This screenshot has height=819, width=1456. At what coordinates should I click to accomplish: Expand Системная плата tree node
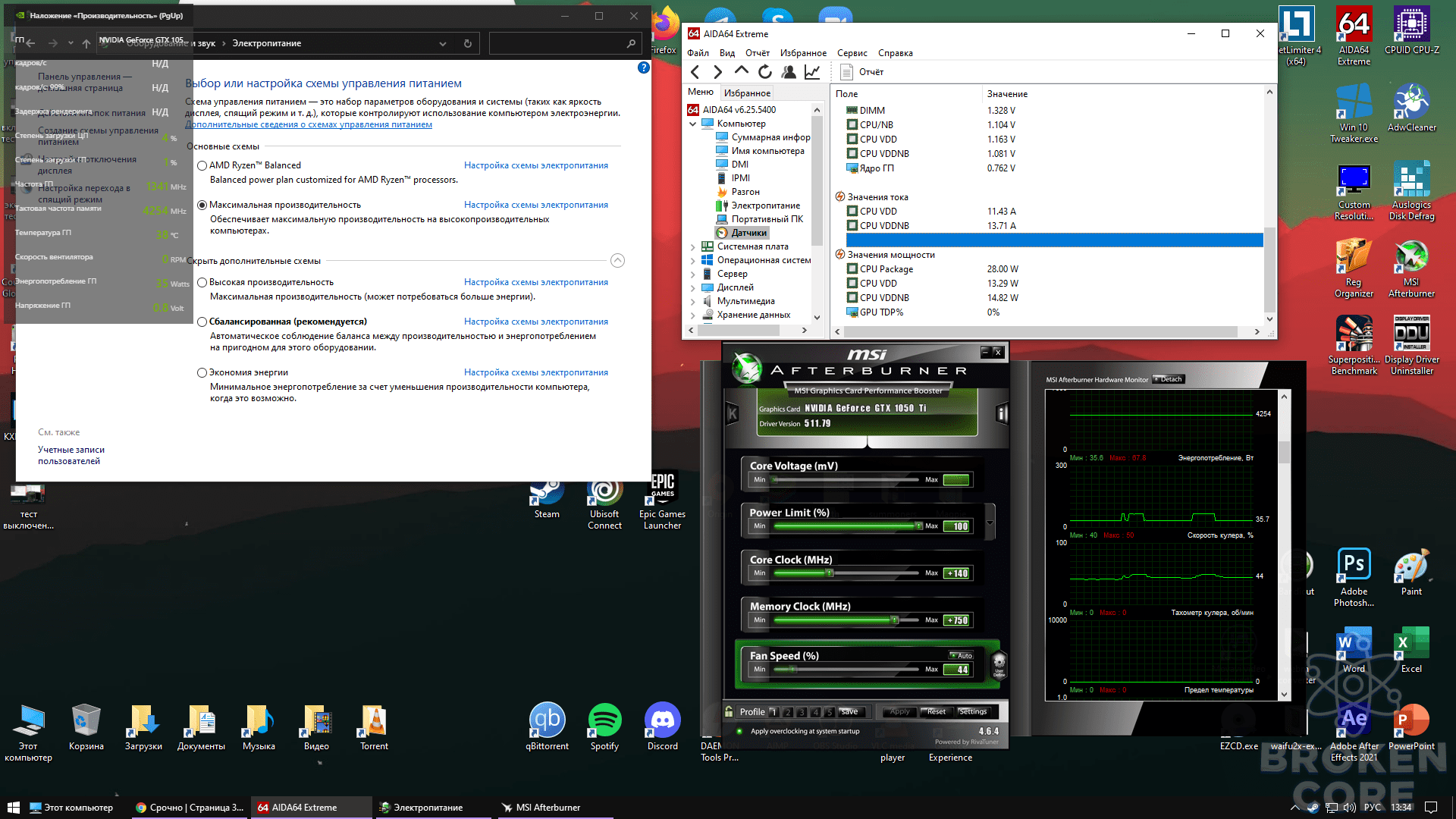pos(692,246)
